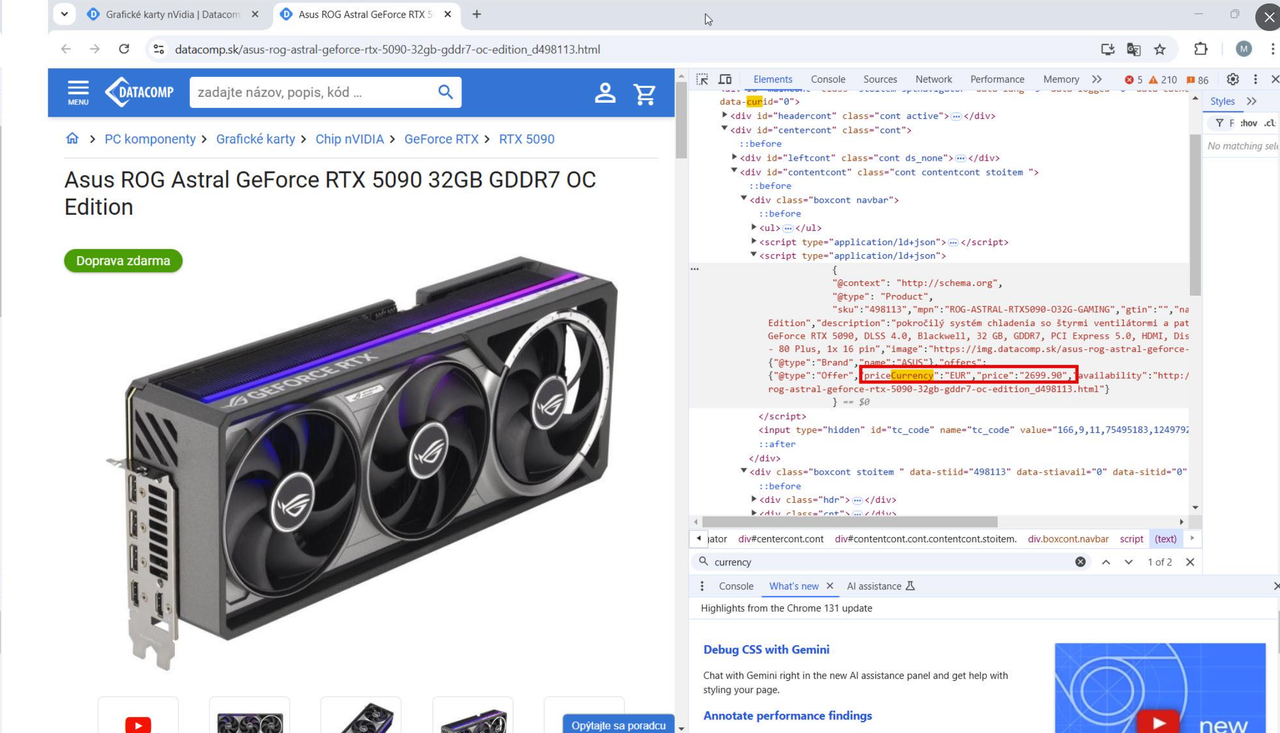Expand the leftcont div node

tap(734, 158)
